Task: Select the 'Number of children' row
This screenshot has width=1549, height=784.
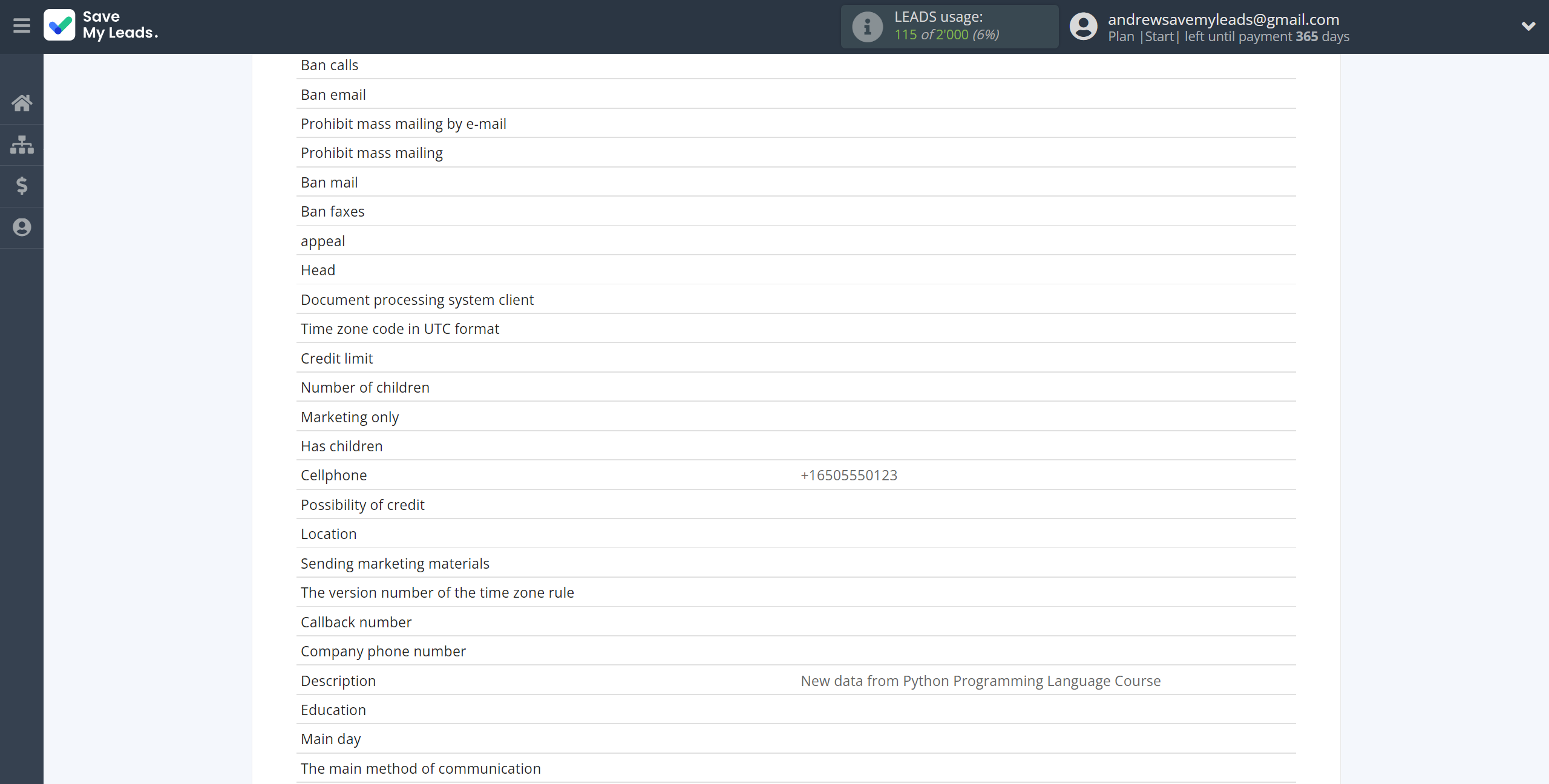Action: click(796, 387)
